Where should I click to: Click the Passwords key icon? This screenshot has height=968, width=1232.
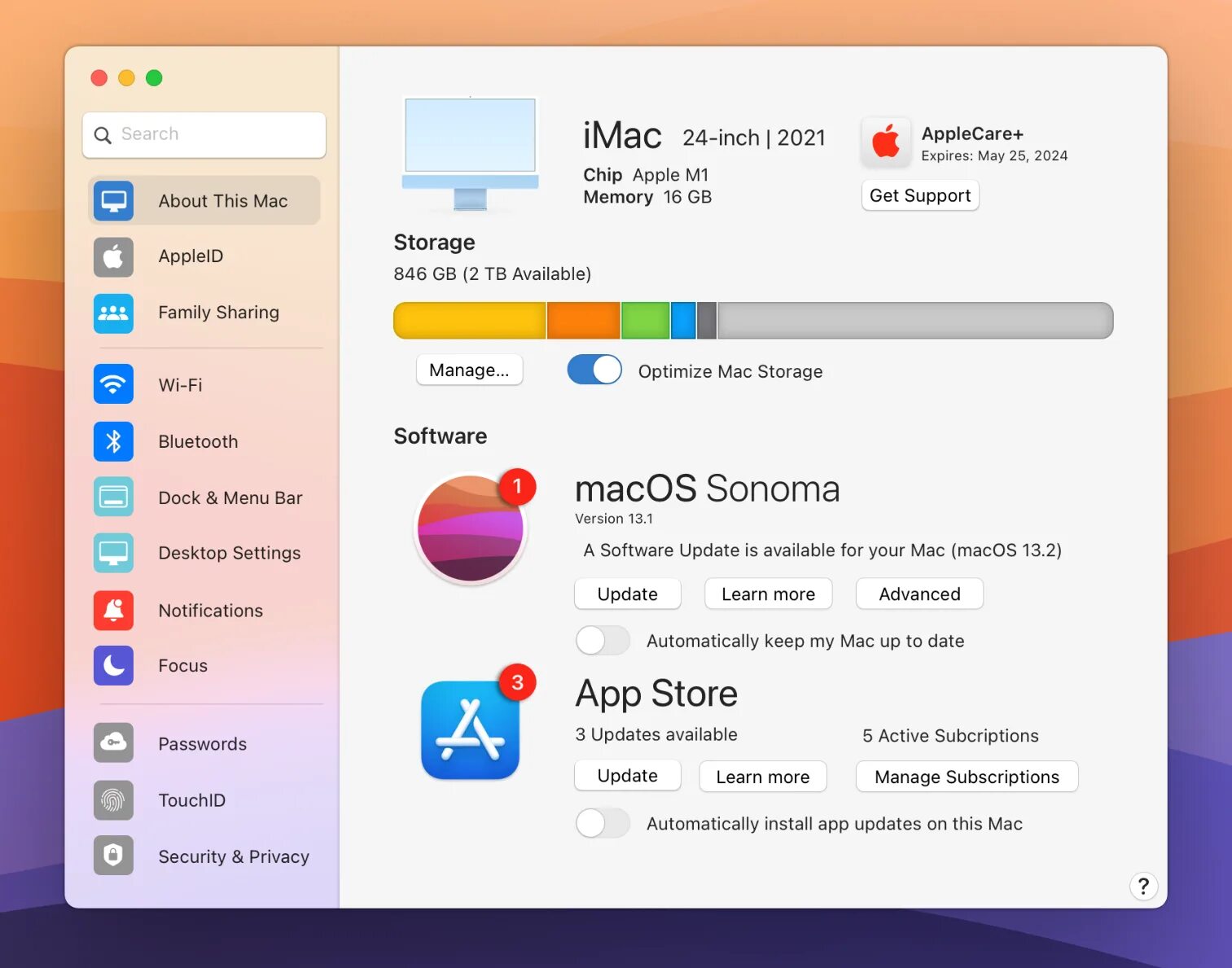[113, 743]
